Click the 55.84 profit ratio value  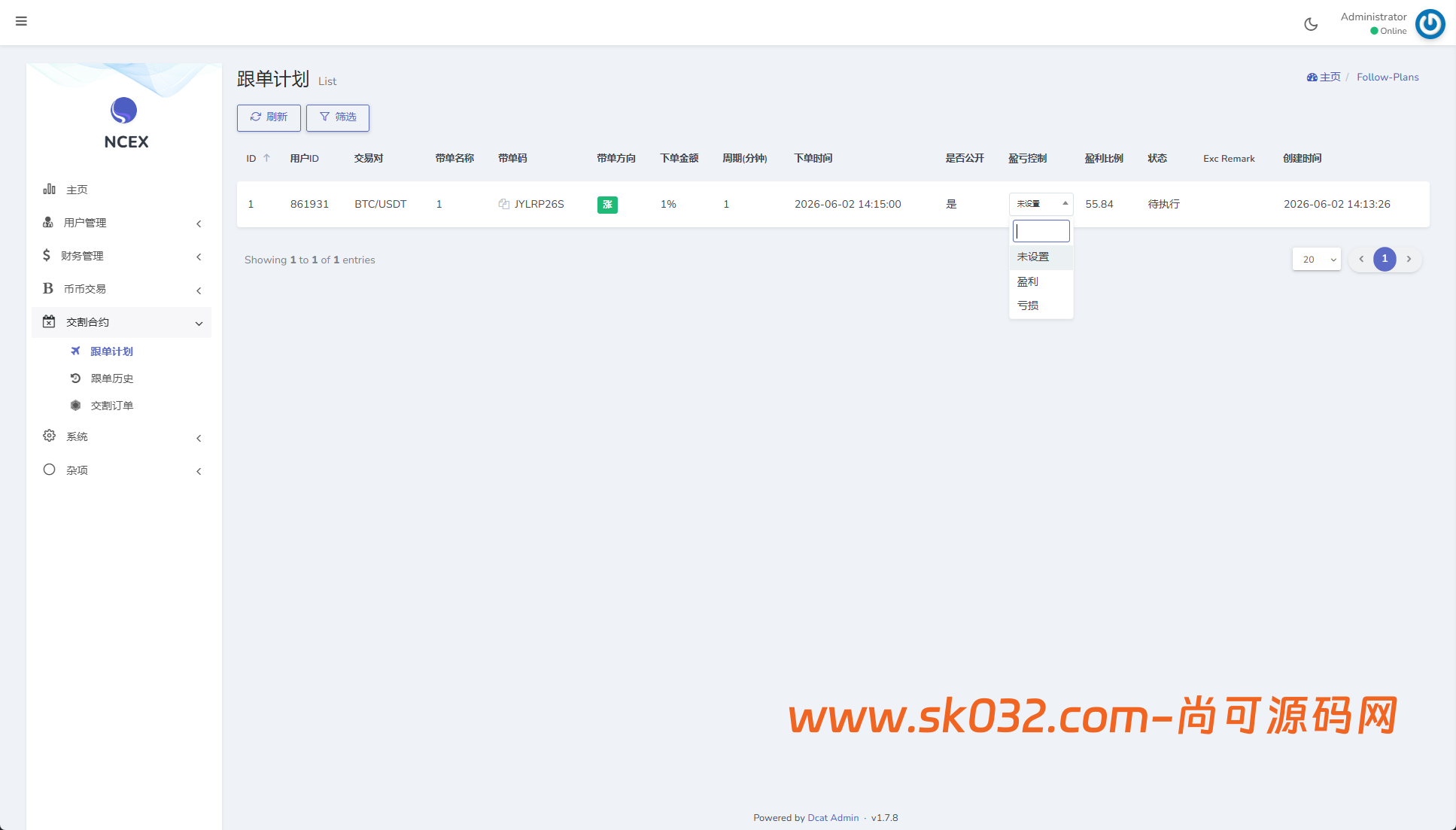click(x=1099, y=204)
